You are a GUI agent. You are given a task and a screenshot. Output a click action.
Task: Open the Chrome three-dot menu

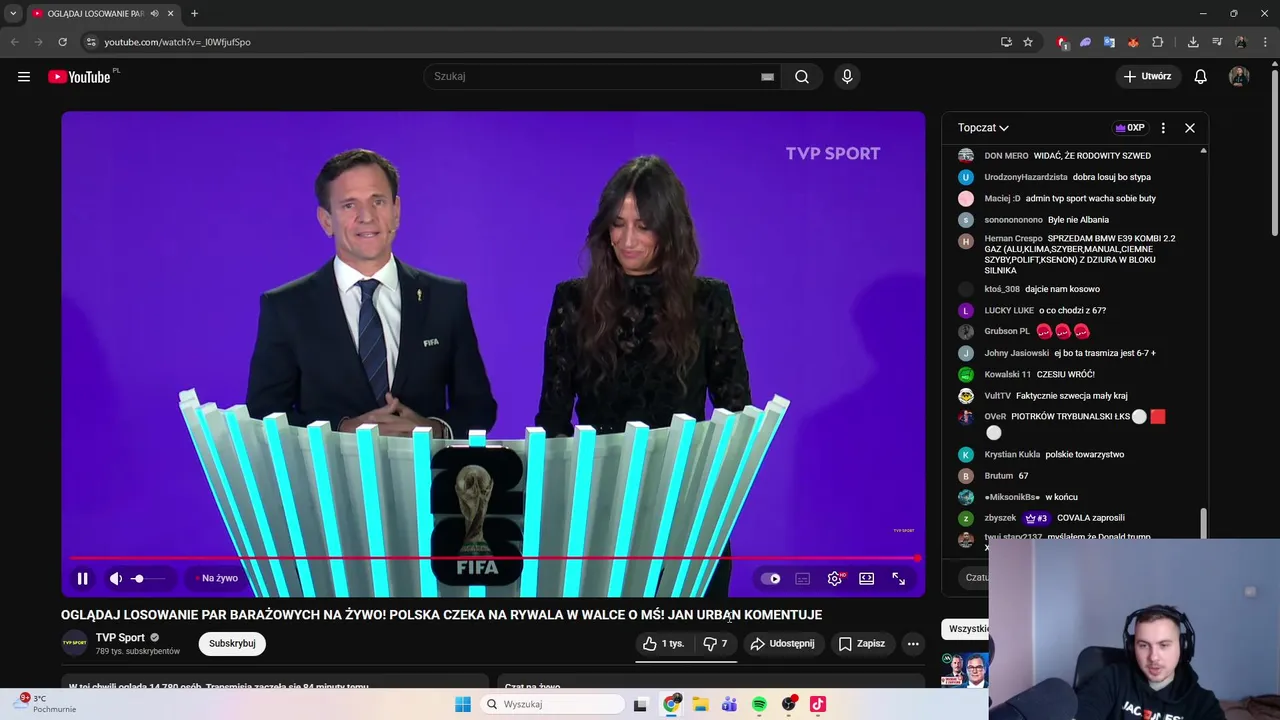[x=1265, y=42]
